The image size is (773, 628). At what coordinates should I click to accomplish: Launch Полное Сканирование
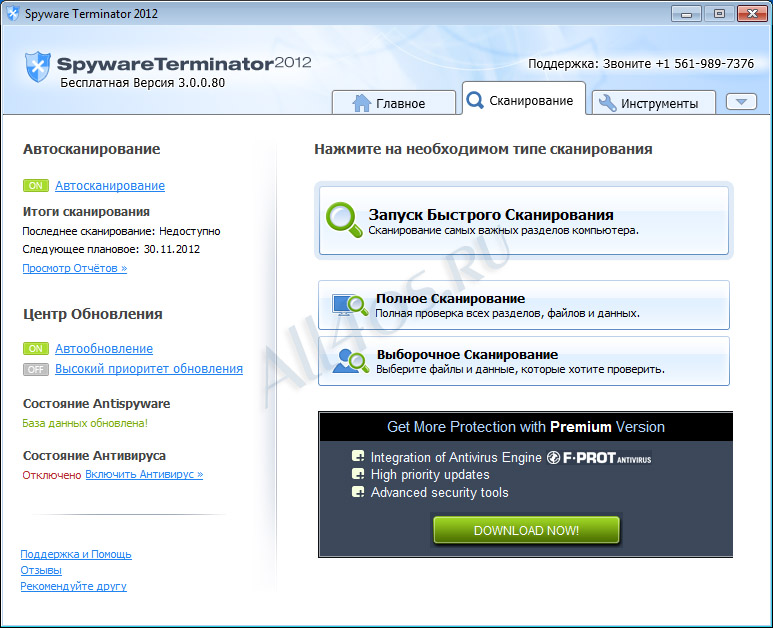point(524,305)
